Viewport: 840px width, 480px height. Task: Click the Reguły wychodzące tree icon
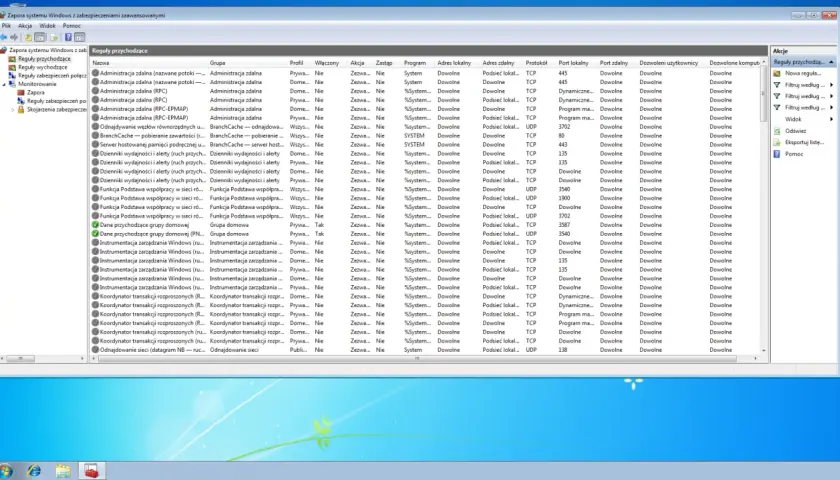(x=12, y=67)
